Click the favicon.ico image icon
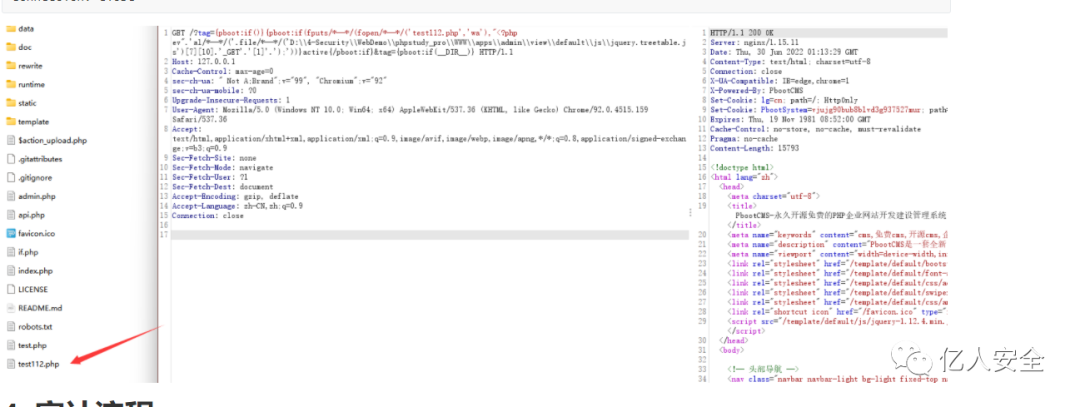Screen dimensions: 1080x407 point(10,233)
